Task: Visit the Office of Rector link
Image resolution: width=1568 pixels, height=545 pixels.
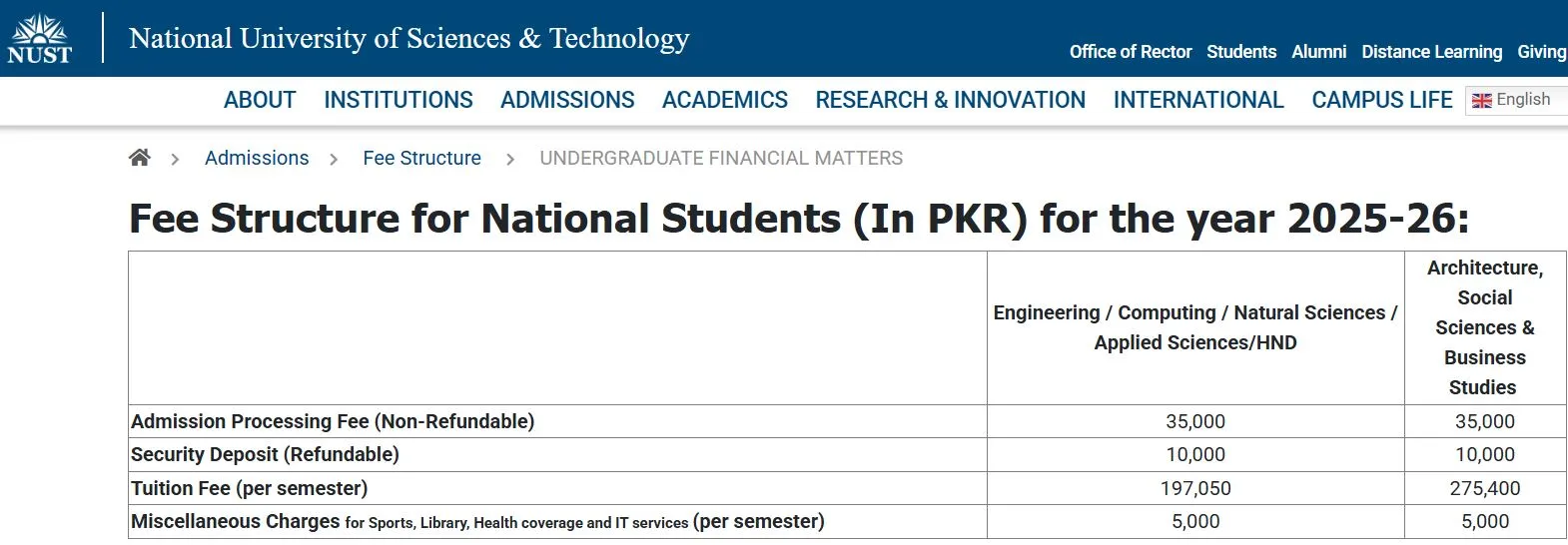Action: 1131,52
